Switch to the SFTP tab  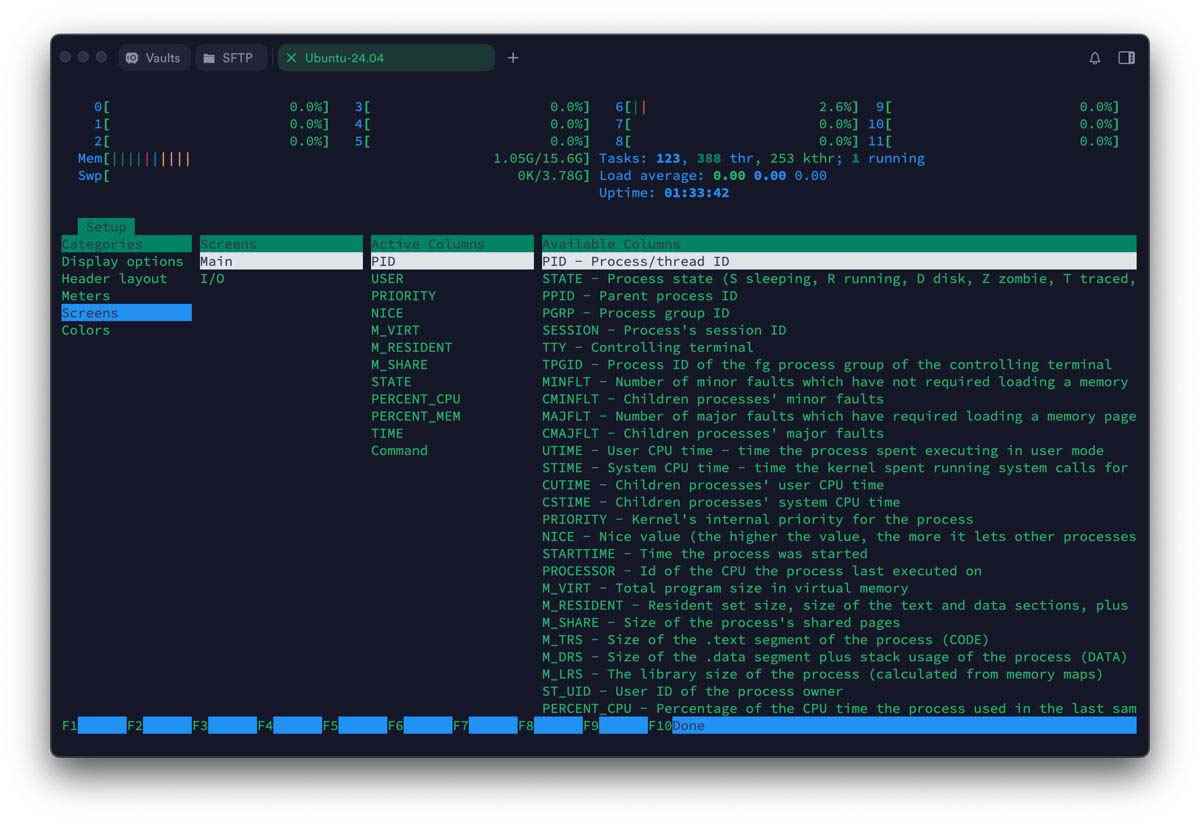click(229, 58)
